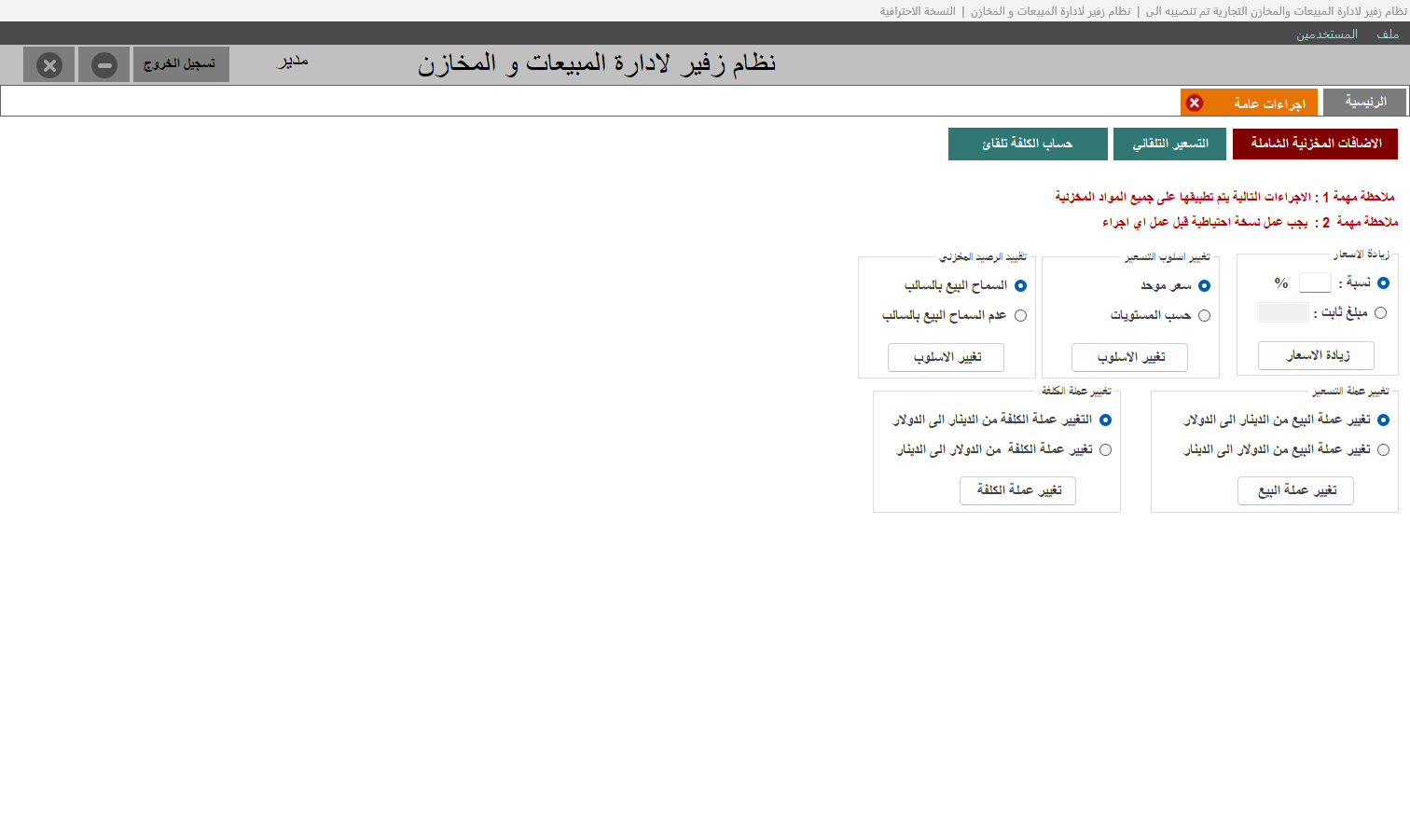Screen dimensions: 1410x840
Task: Close the إجراءات عامة tab with red X
Action: (1195, 103)
